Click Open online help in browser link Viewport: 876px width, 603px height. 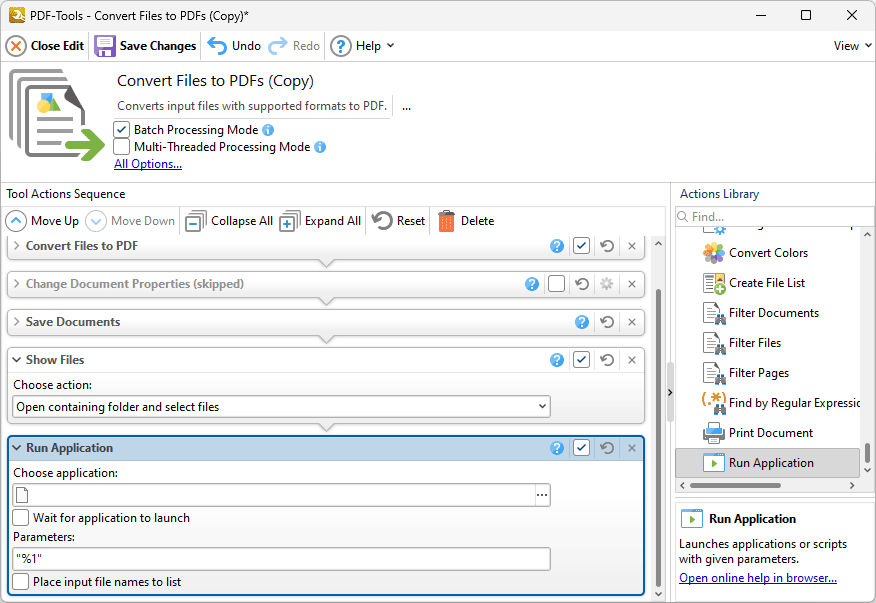757,578
